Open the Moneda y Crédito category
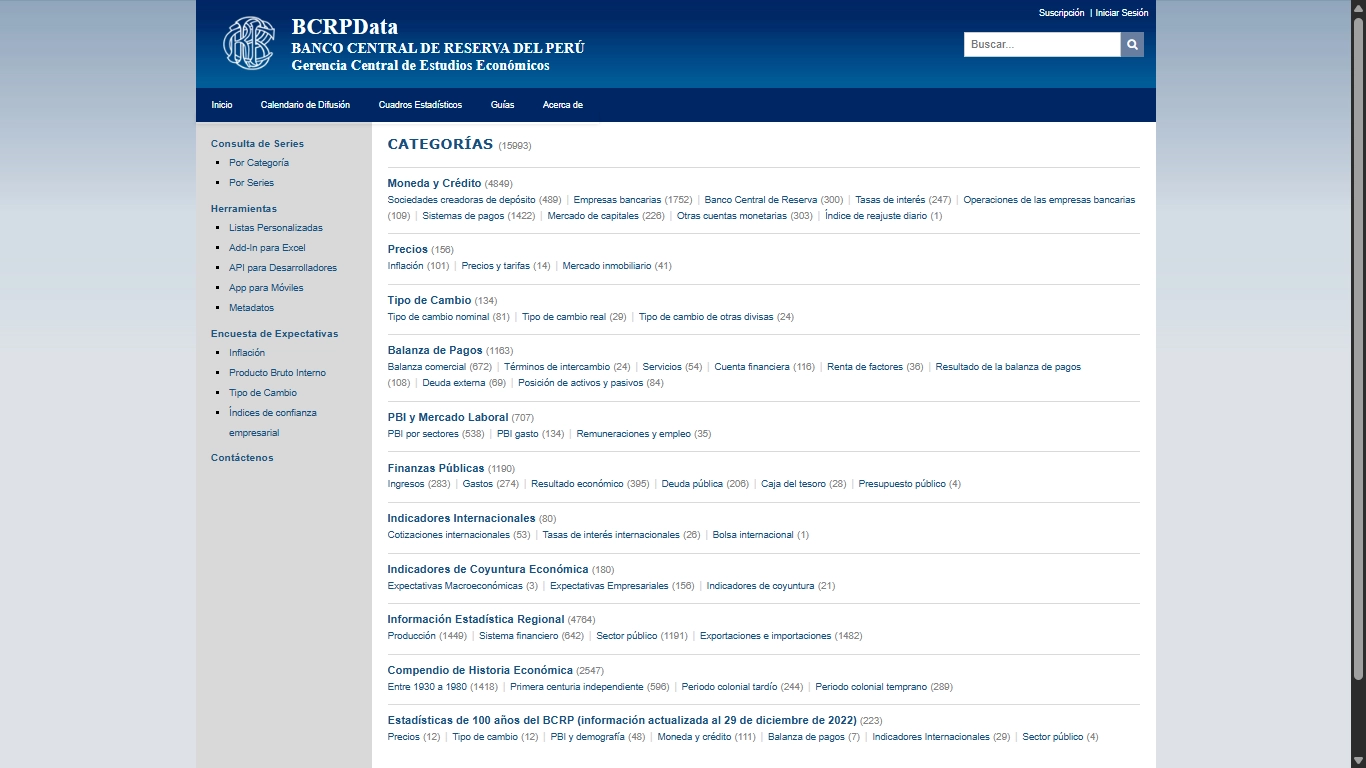Viewport: 1366px width, 768px height. (x=434, y=183)
